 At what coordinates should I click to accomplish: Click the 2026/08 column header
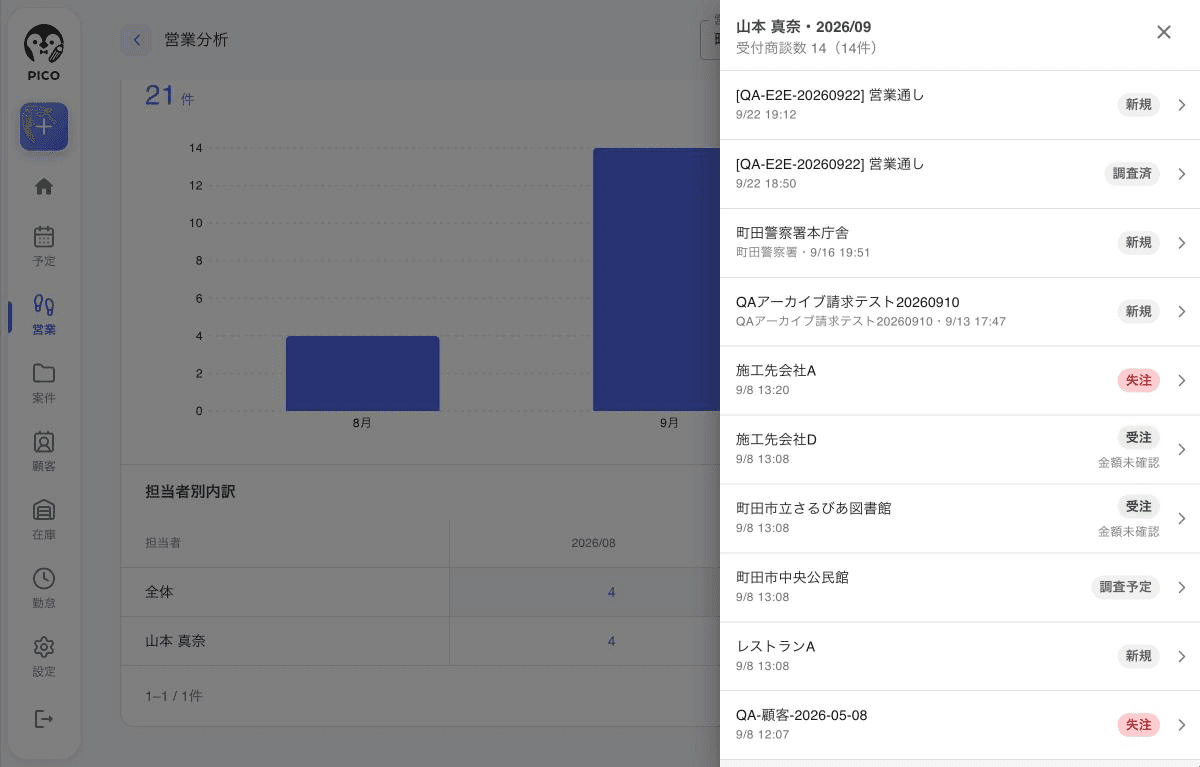(593, 543)
